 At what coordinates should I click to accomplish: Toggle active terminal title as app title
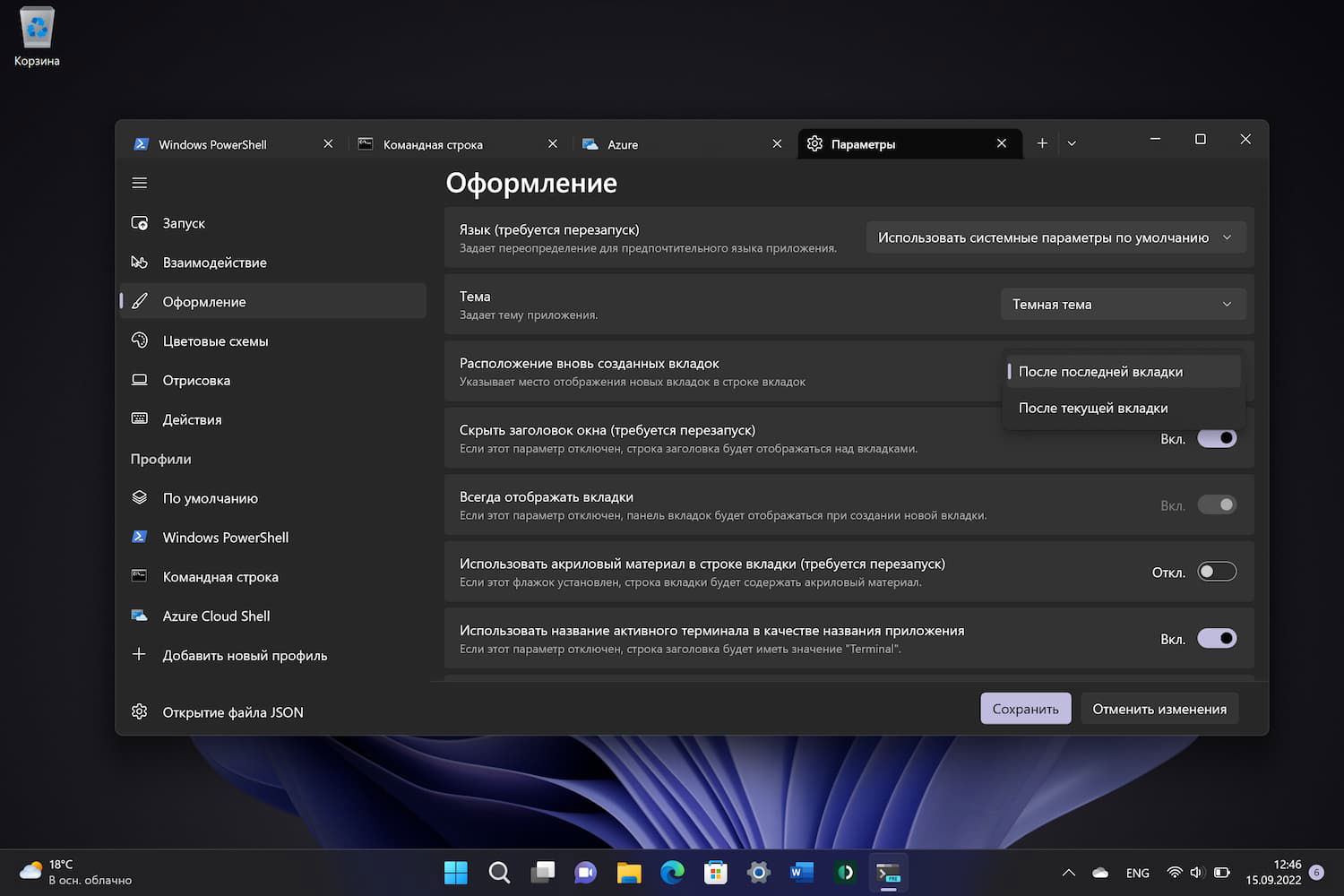1216,639
